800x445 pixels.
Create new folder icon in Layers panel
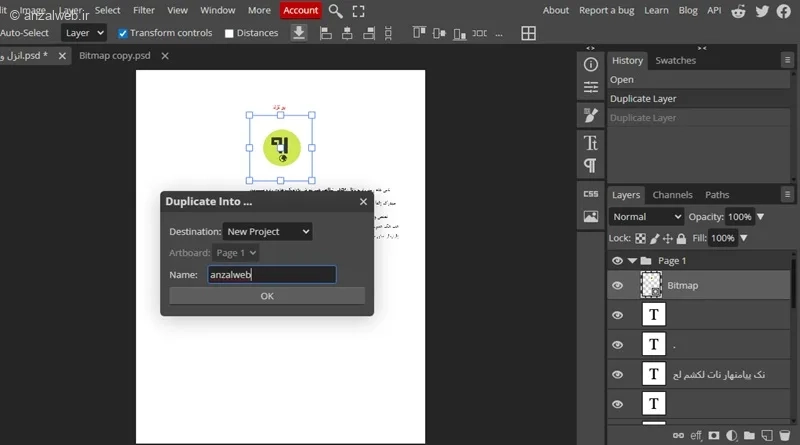point(749,435)
